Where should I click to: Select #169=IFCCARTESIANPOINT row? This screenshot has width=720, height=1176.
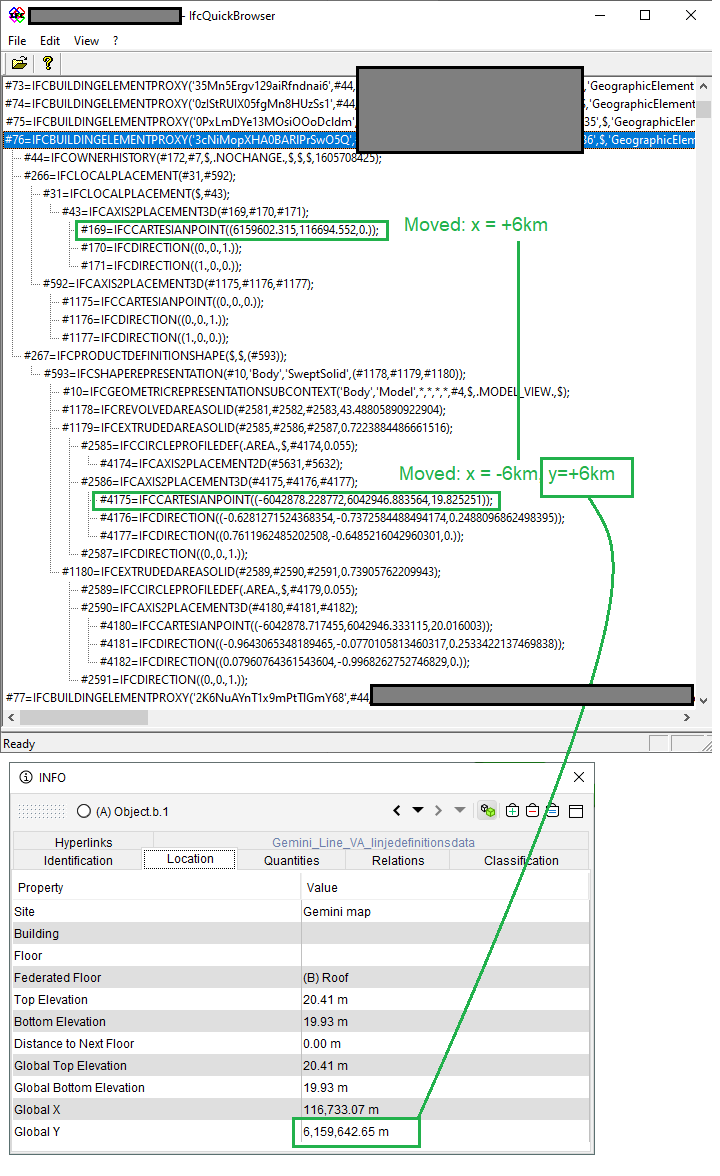pyautogui.click(x=230, y=230)
